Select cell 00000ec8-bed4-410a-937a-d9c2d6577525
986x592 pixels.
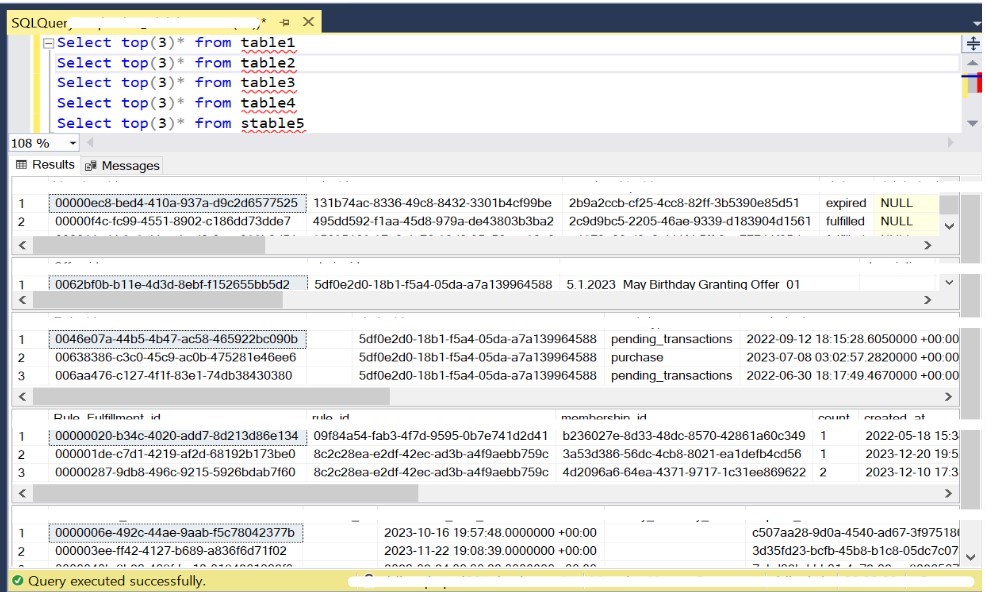[x=175, y=203]
